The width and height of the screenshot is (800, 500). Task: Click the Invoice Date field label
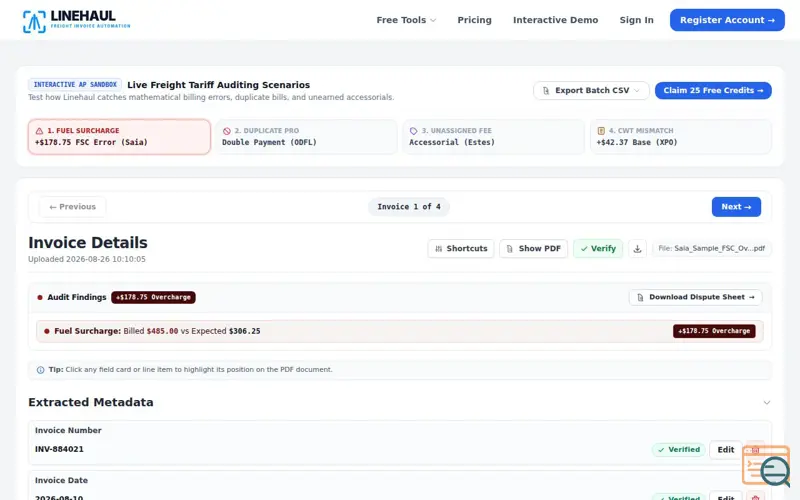click(61, 480)
